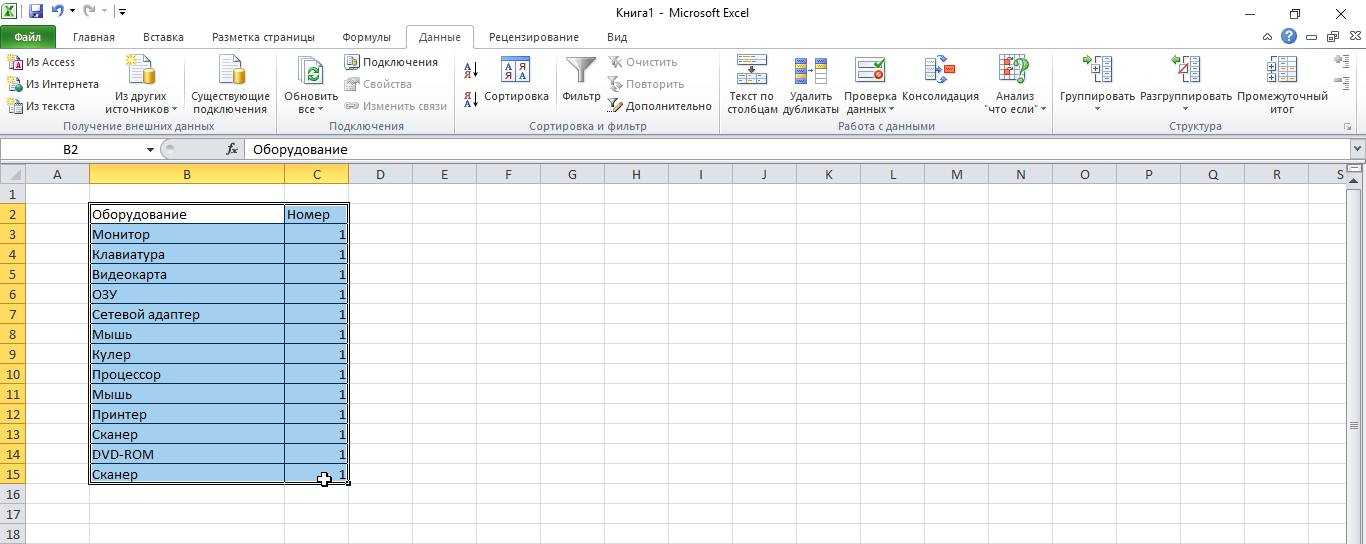
Task: Click the Save icon in quick access toolbar
Action: [36, 12]
